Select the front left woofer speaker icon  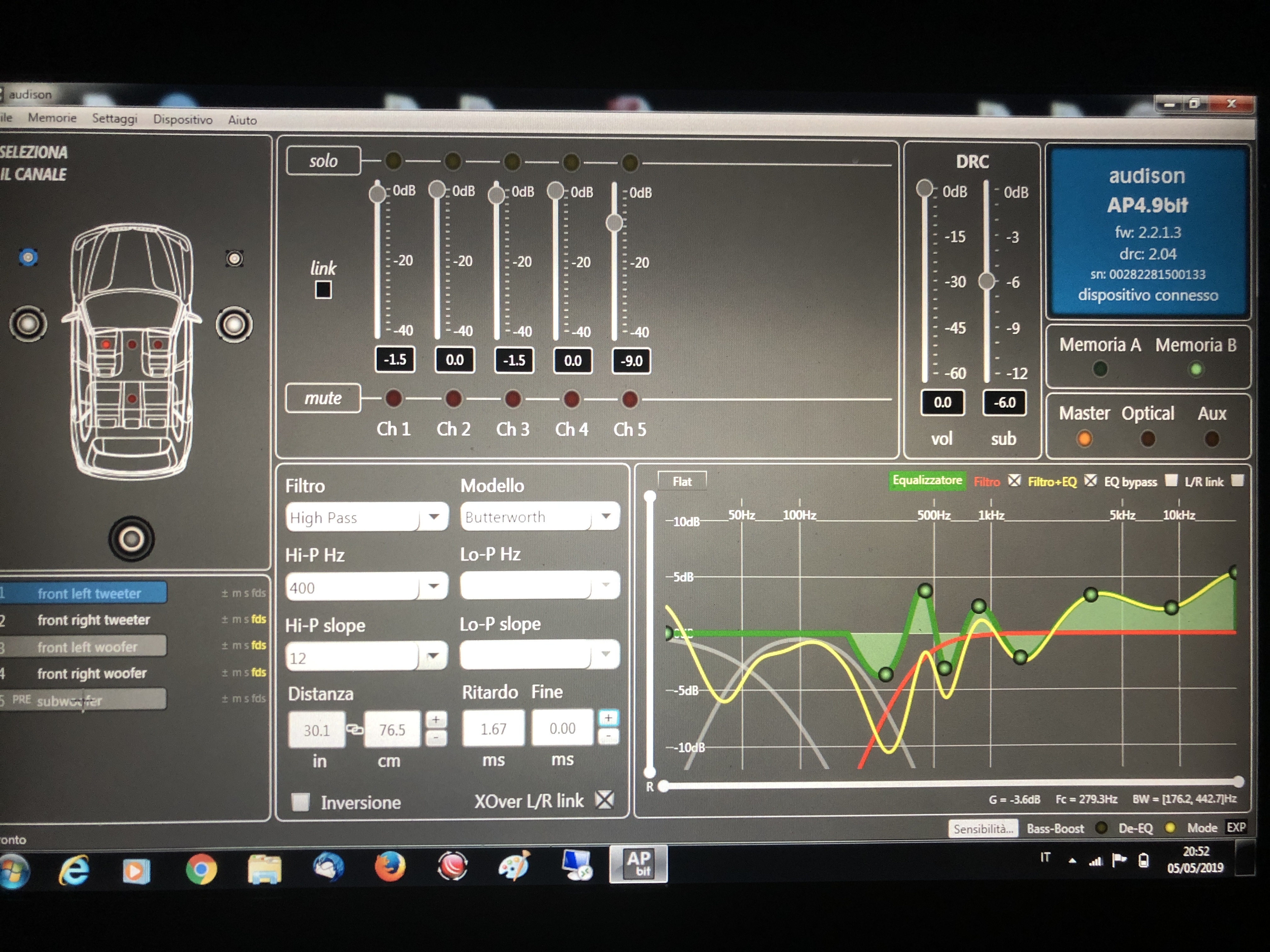(x=27, y=324)
